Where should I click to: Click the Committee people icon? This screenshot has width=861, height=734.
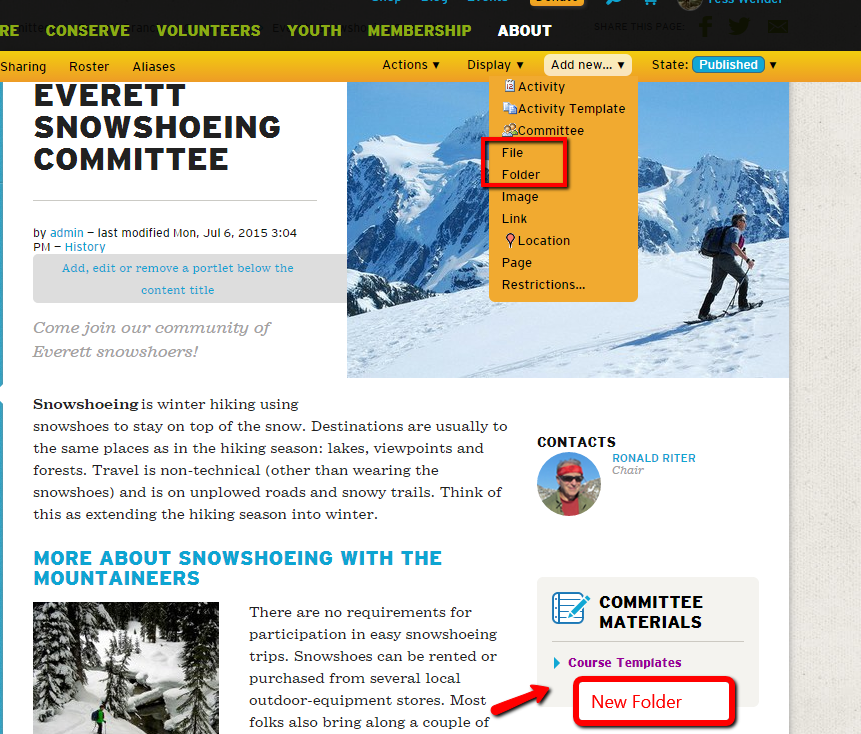[x=510, y=130]
